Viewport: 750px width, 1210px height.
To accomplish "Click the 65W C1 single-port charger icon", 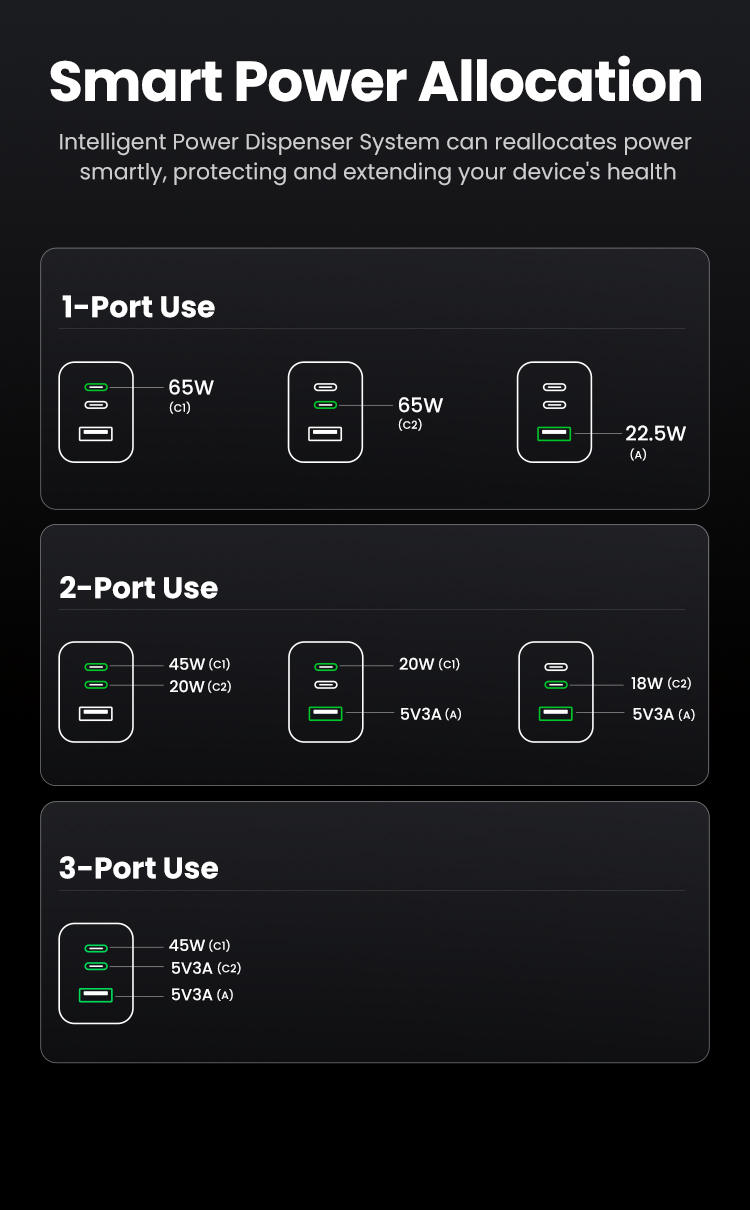I will tap(96, 412).
